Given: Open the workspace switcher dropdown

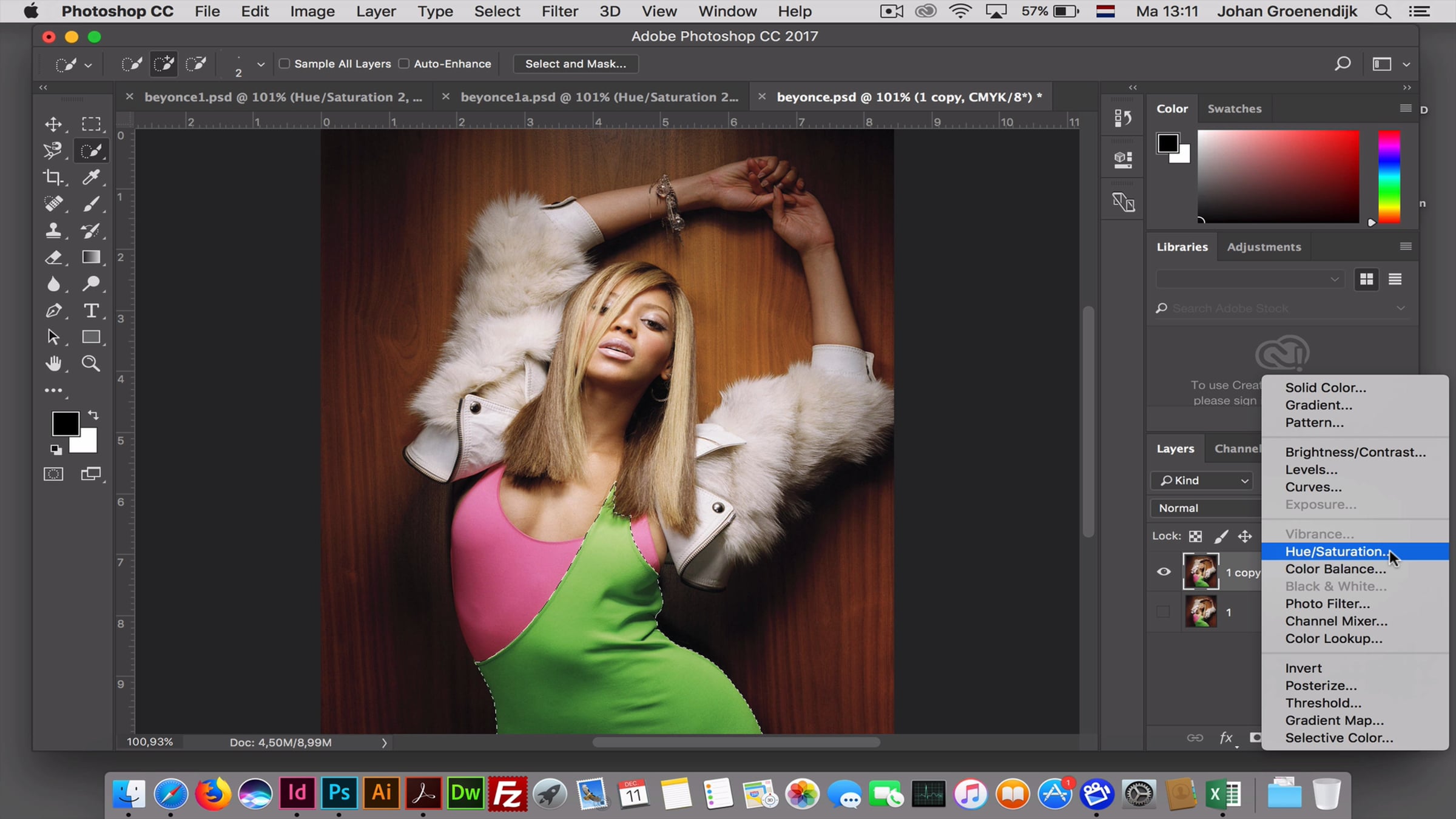Looking at the screenshot, I should click(1406, 64).
